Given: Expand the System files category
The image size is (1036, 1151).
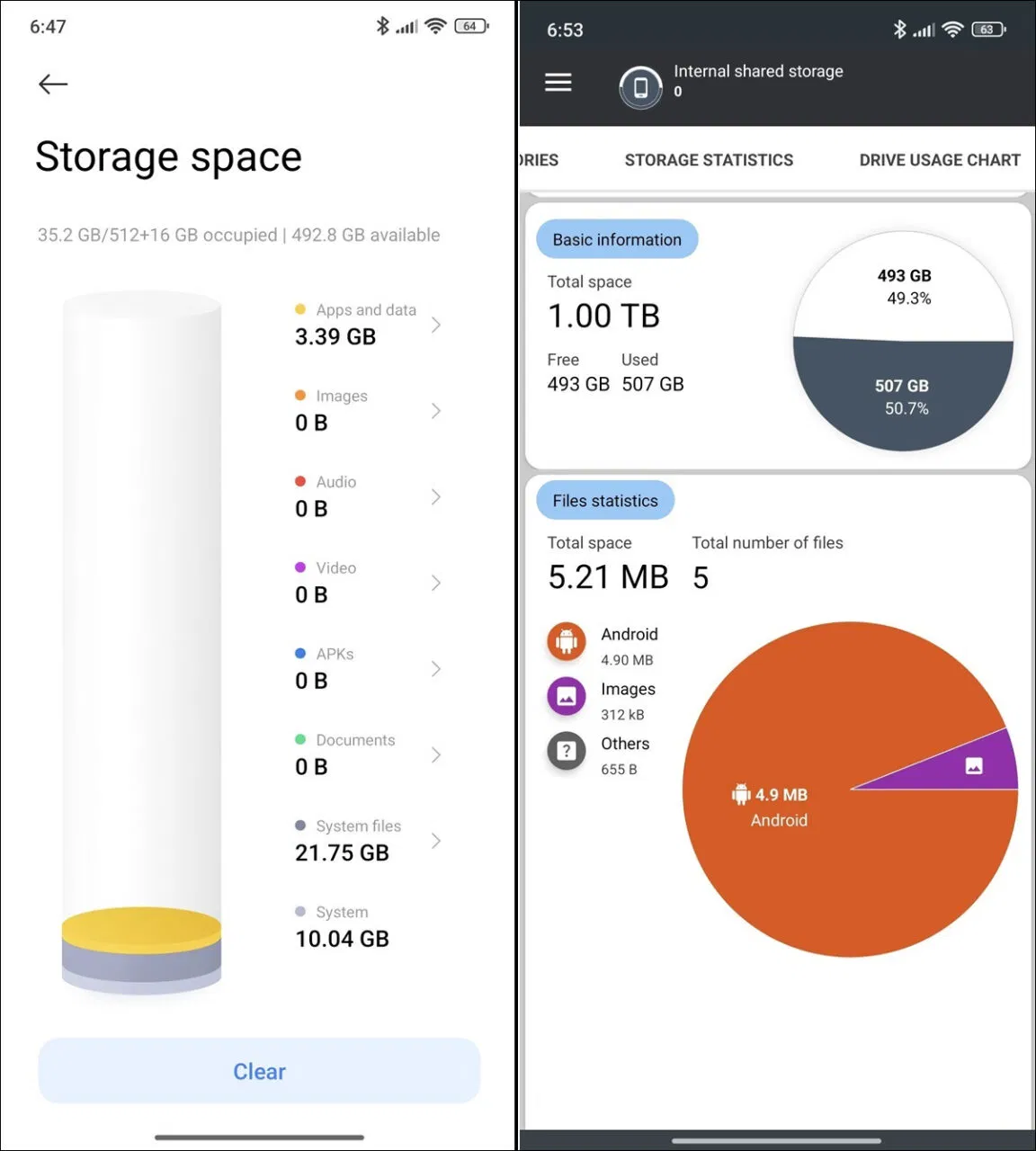Looking at the screenshot, I should (x=366, y=839).
